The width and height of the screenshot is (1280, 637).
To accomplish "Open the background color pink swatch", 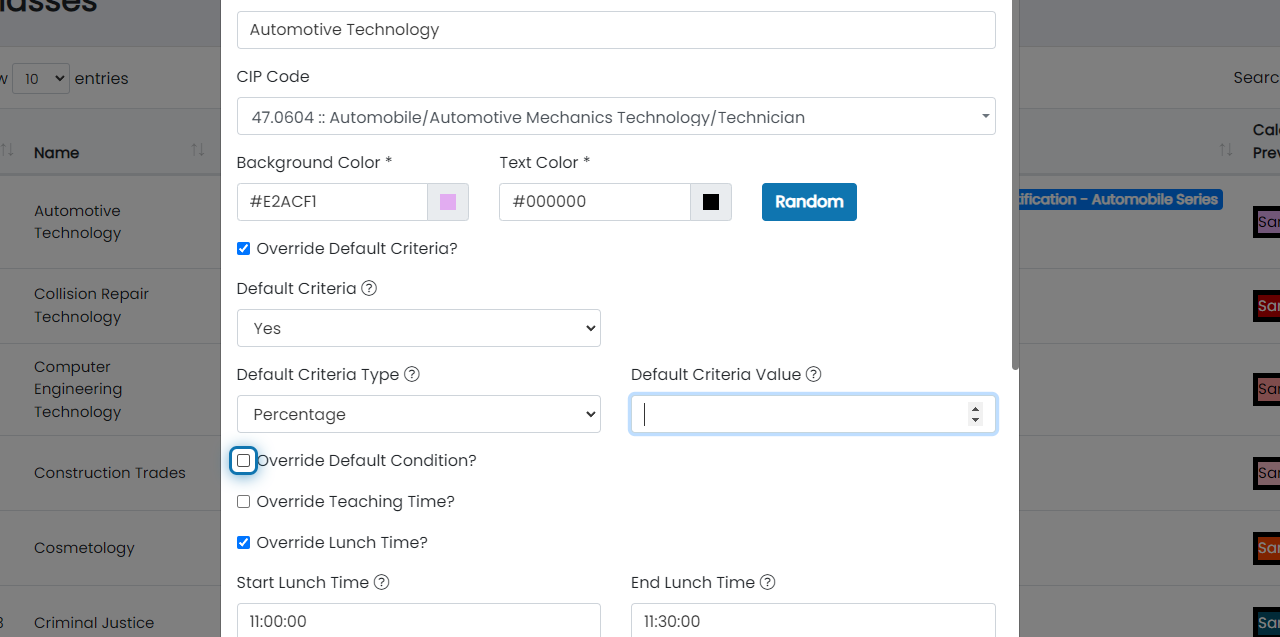I will 448,202.
